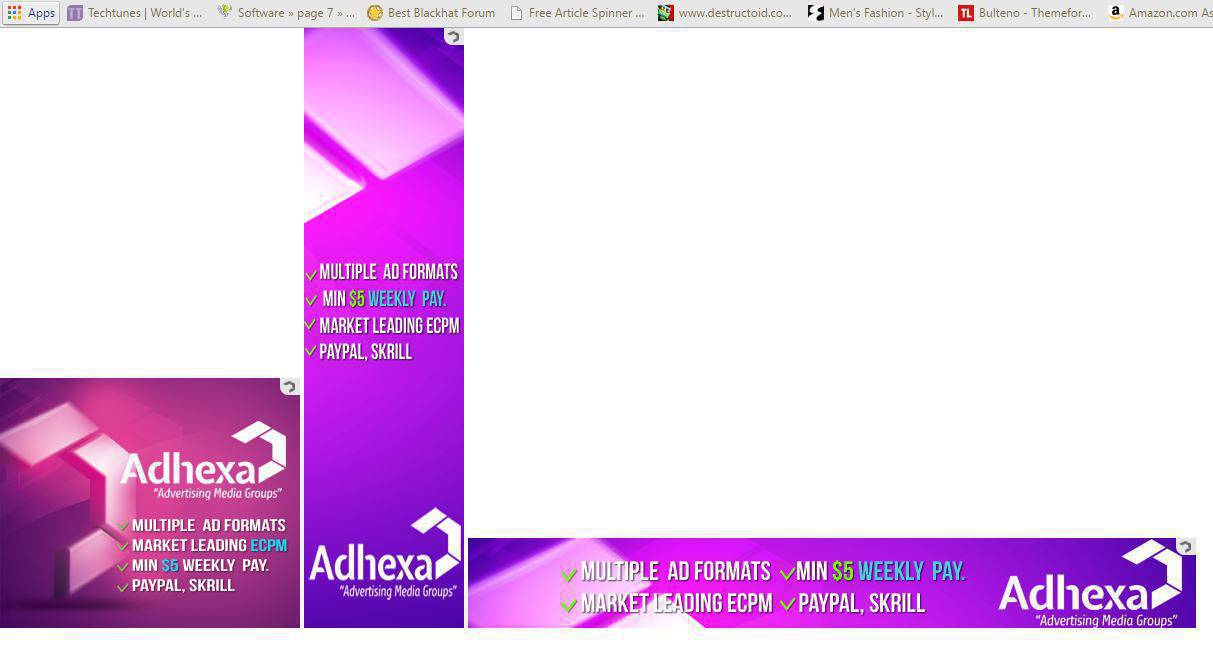Open the Apps shortcut in bookmarks bar
This screenshot has height=656, width=1213.
click(x=31, y=13)
